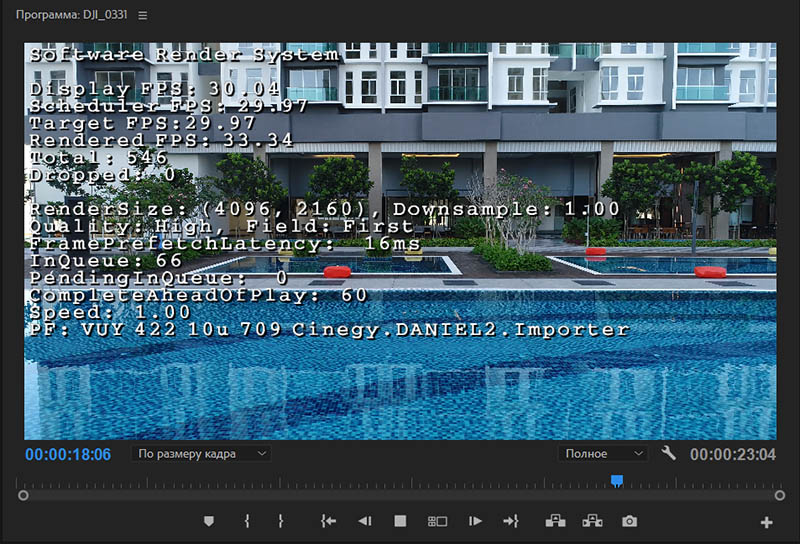Click the 'Scheduler FPS: 29.97' overlay text
The image size is (800, 544).
(168, 106)
